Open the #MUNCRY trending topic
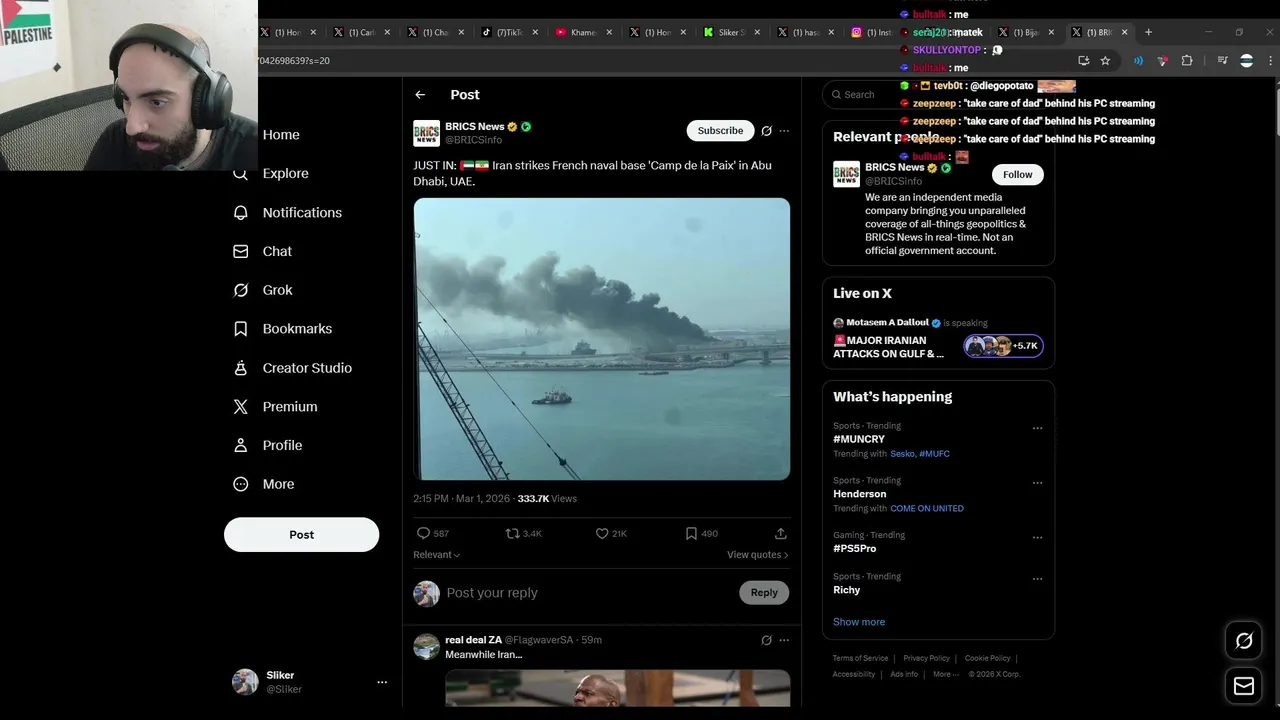The height and width of the screenshot is (720, 1280). point(859,439)
